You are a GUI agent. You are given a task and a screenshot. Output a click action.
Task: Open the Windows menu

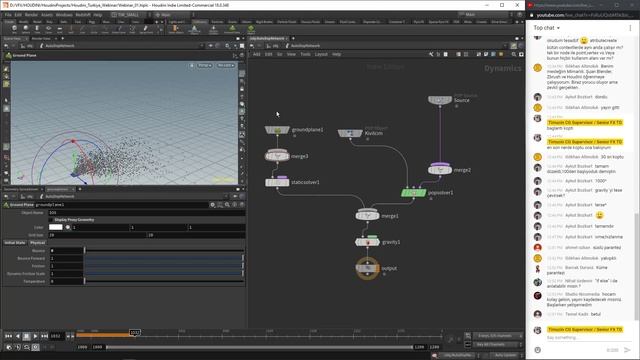64,15
